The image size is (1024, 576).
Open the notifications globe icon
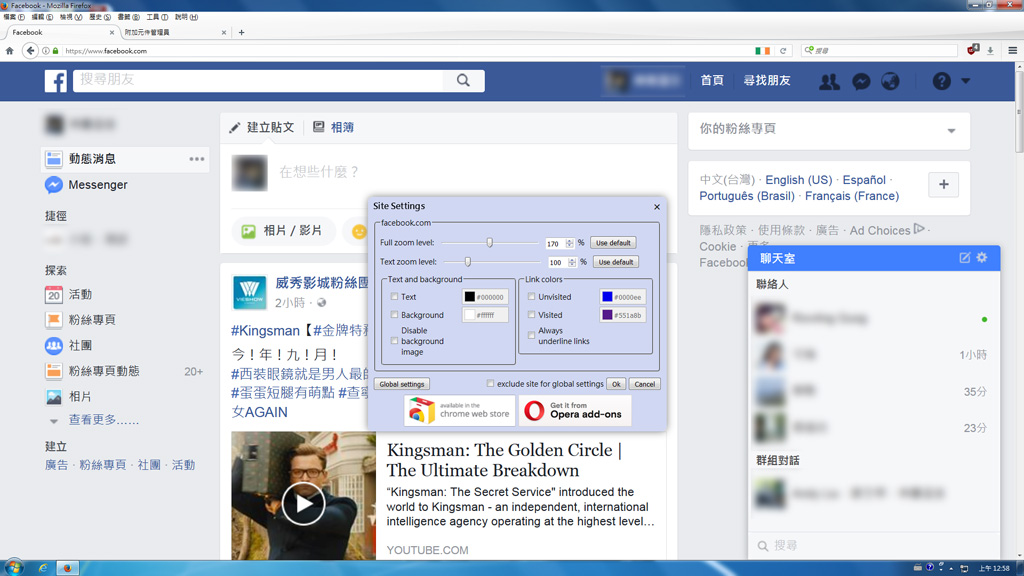point(890,81)
